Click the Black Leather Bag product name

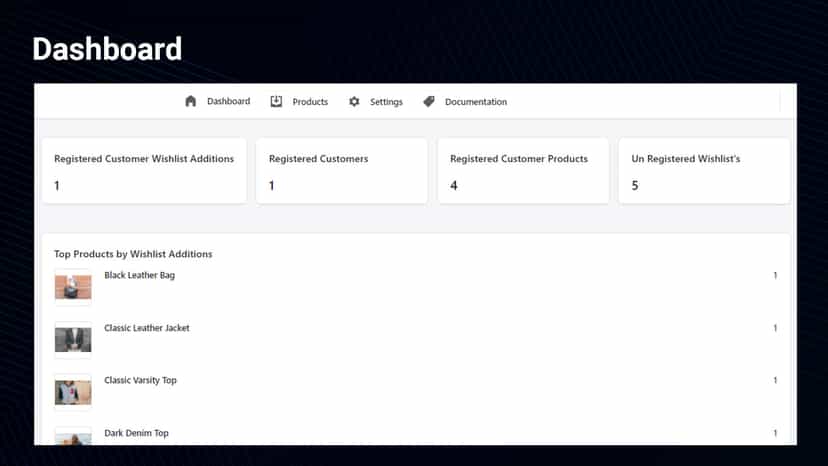click(139, 275)
